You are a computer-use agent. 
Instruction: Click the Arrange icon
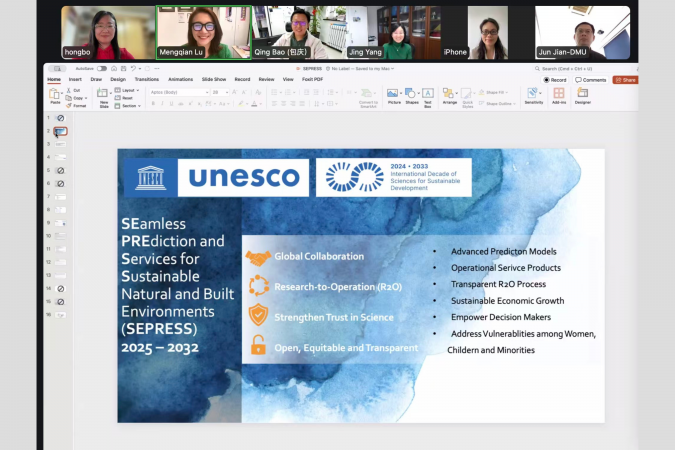pos(448,93)
